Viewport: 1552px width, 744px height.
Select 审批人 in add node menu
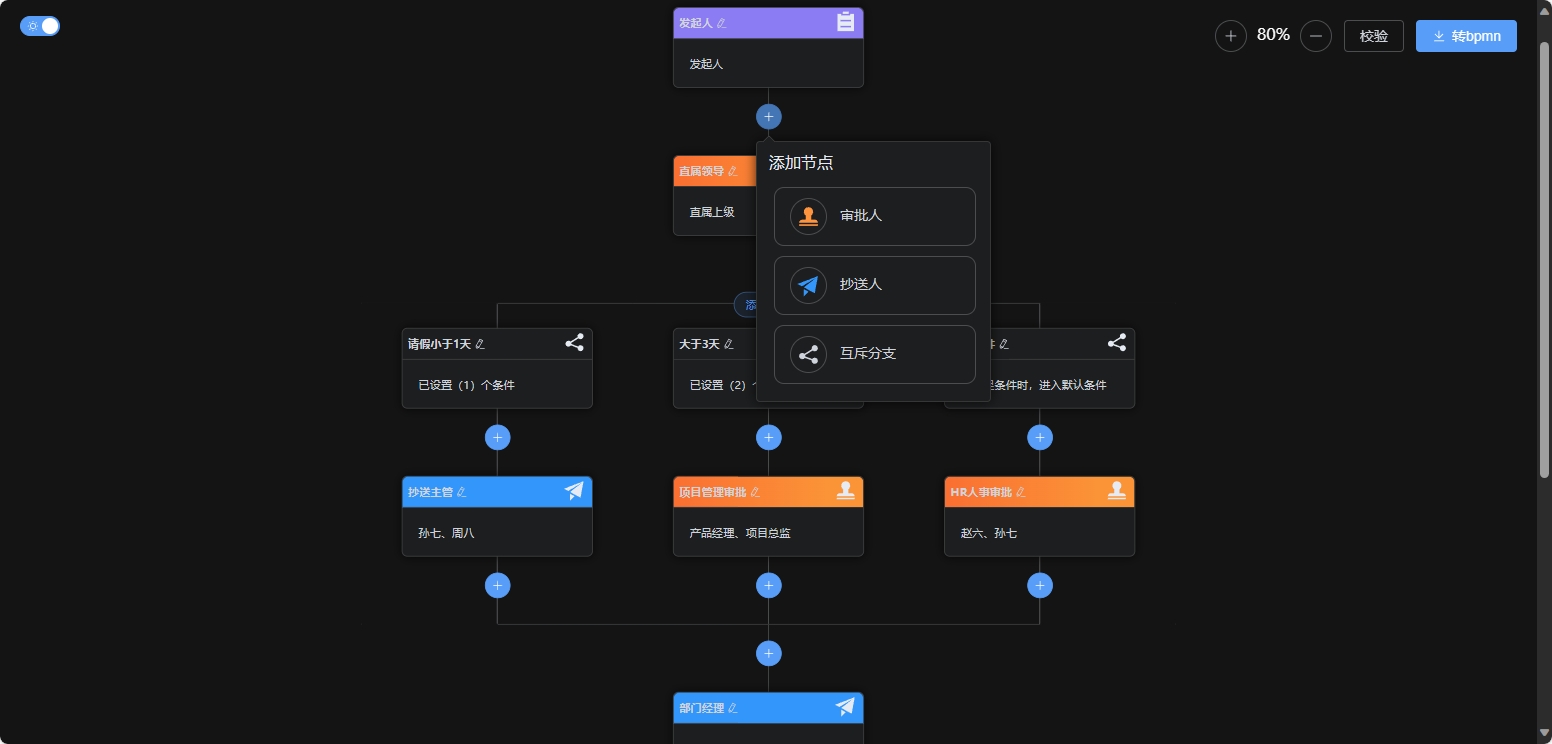pos(874,216)
